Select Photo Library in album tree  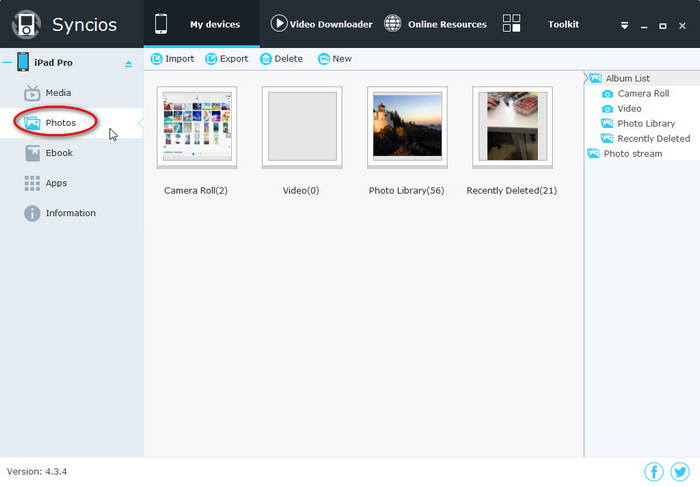pyautogui.click(x=646, y=124)
